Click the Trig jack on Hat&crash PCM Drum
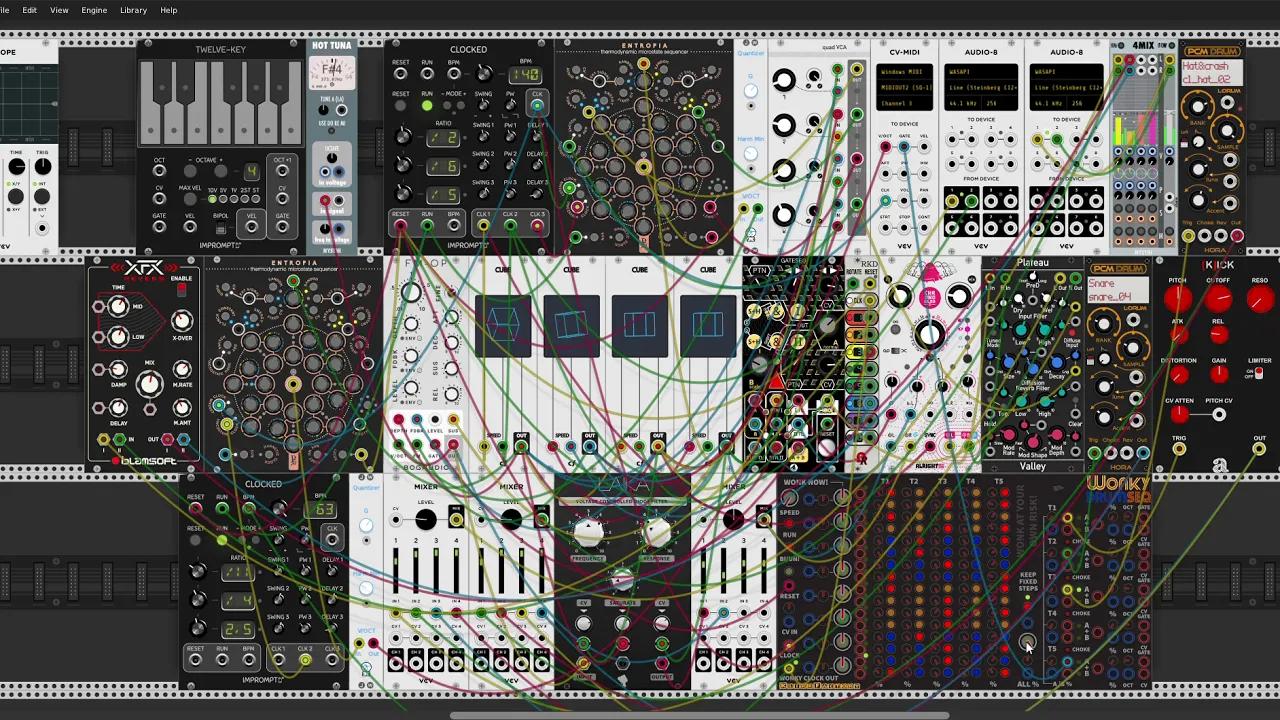 click(1188, 235)
